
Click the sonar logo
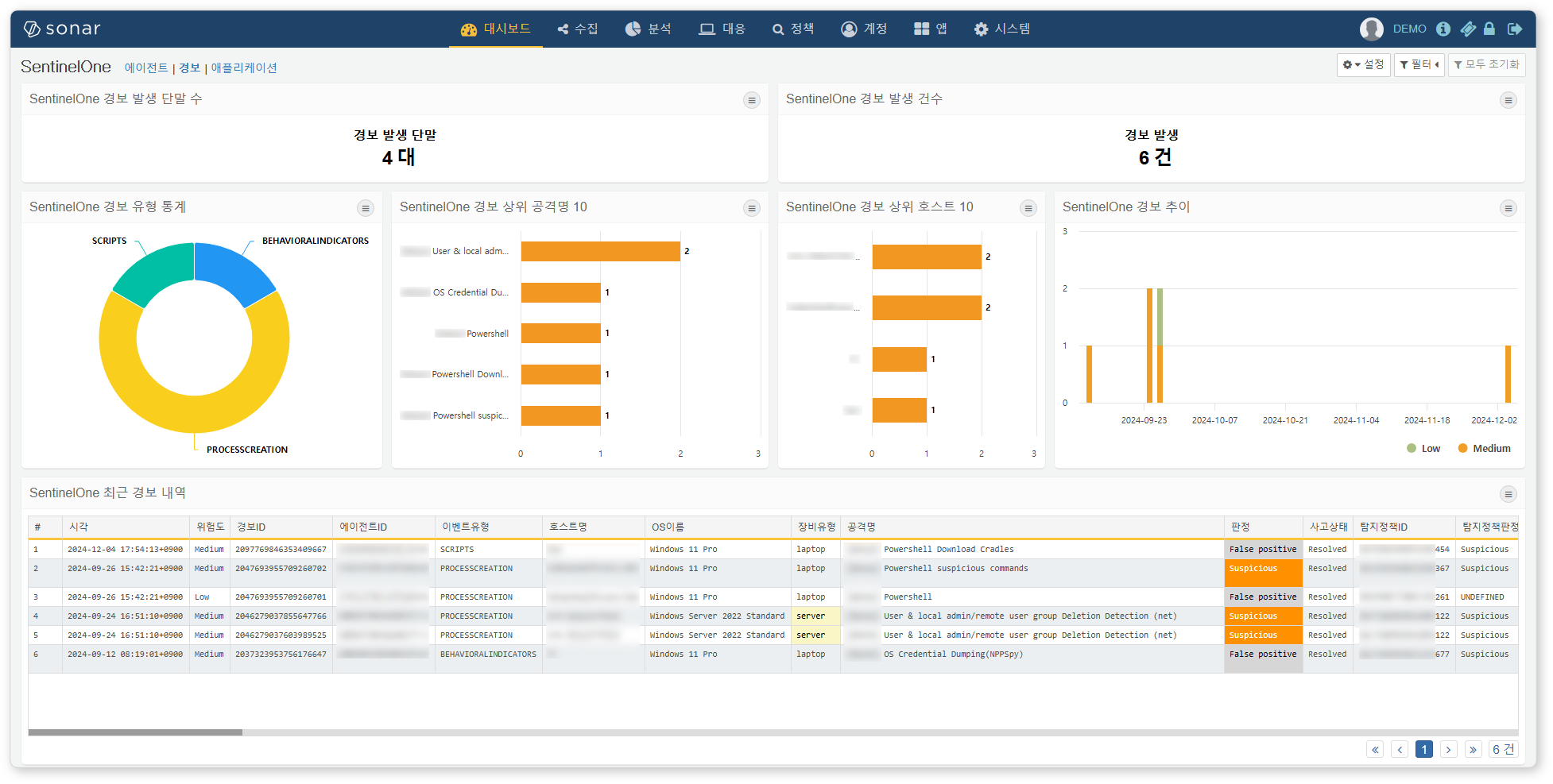(61, 29)
